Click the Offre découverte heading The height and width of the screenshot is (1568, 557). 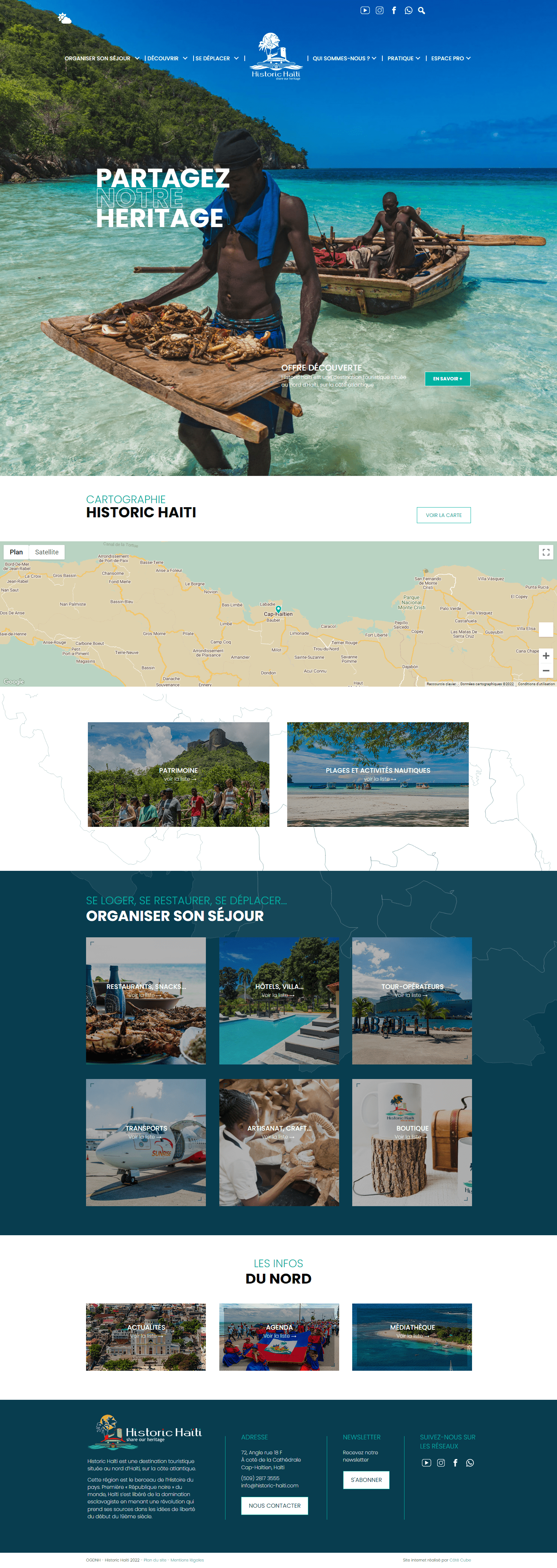321,368
